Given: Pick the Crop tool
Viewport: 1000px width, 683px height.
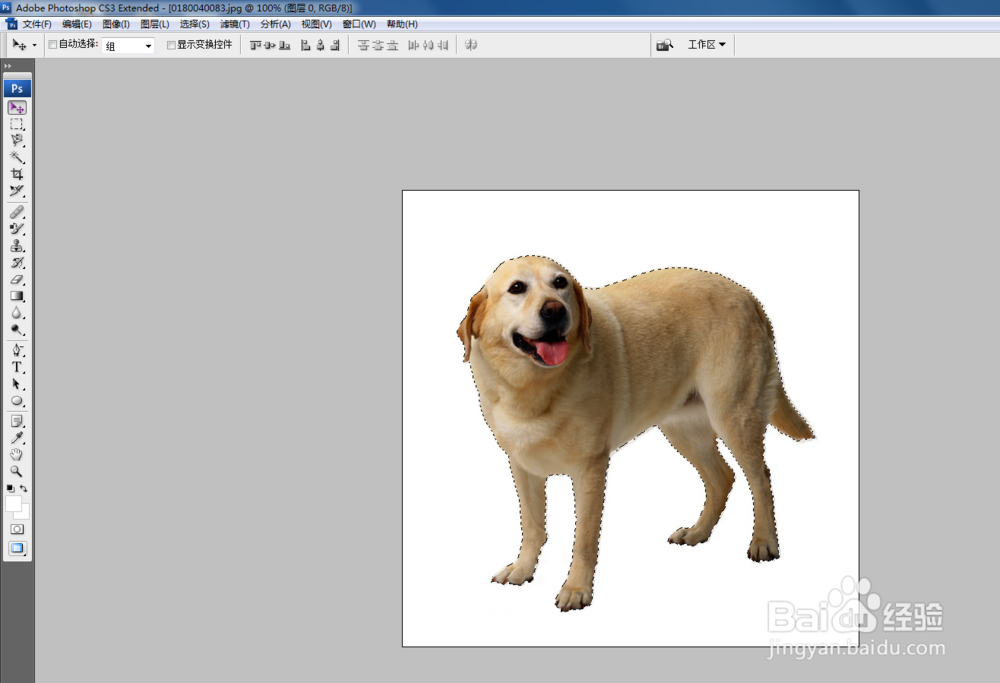Looking at the screenshot, I should coord(17,174).
